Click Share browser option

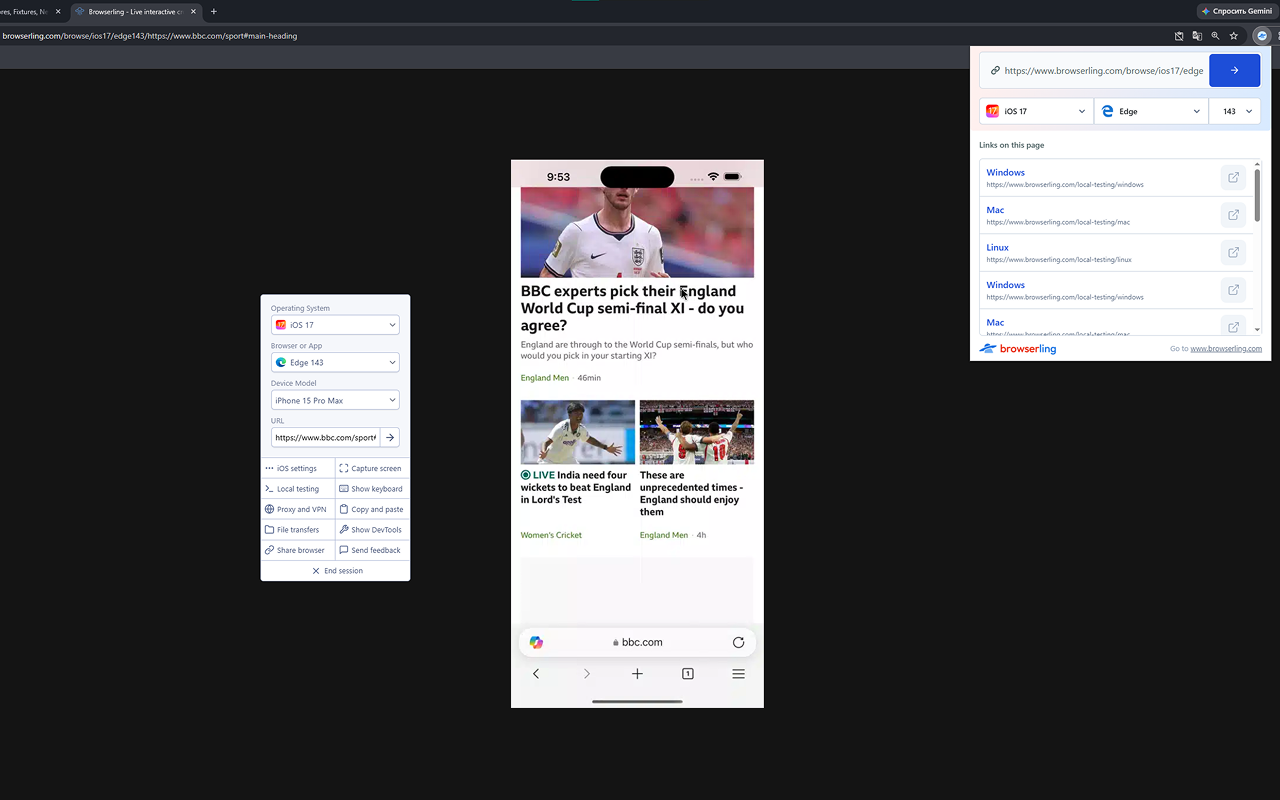coord(298,550)
